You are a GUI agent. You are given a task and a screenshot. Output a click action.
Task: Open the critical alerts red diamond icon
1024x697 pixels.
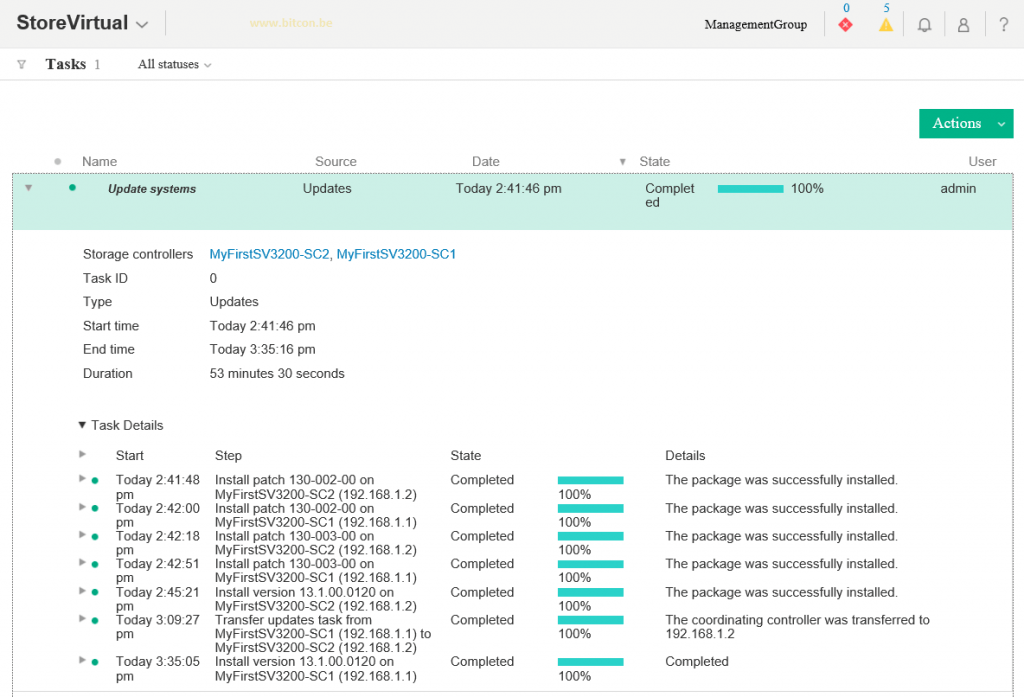click(845, 25)
